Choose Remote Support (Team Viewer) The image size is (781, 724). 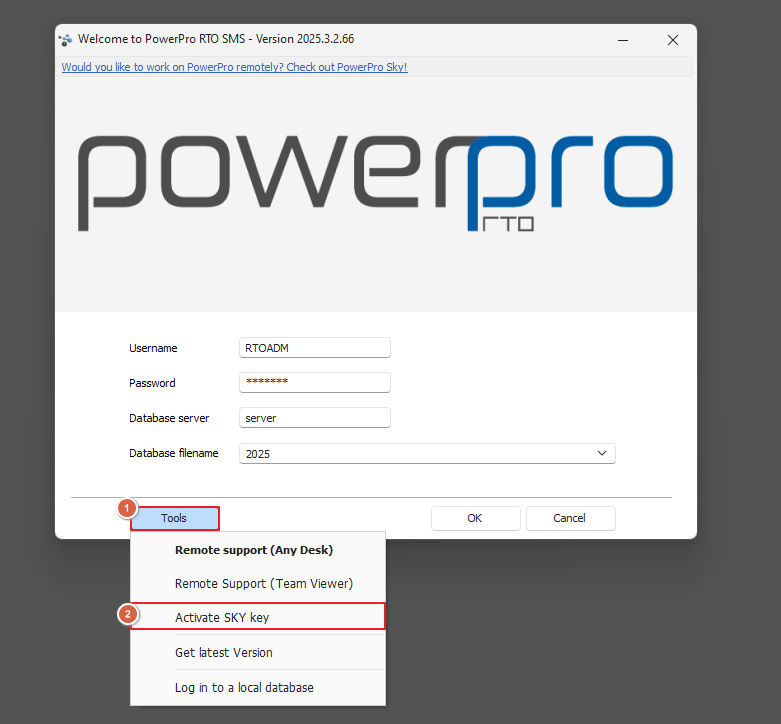click(x=258, y=584)
